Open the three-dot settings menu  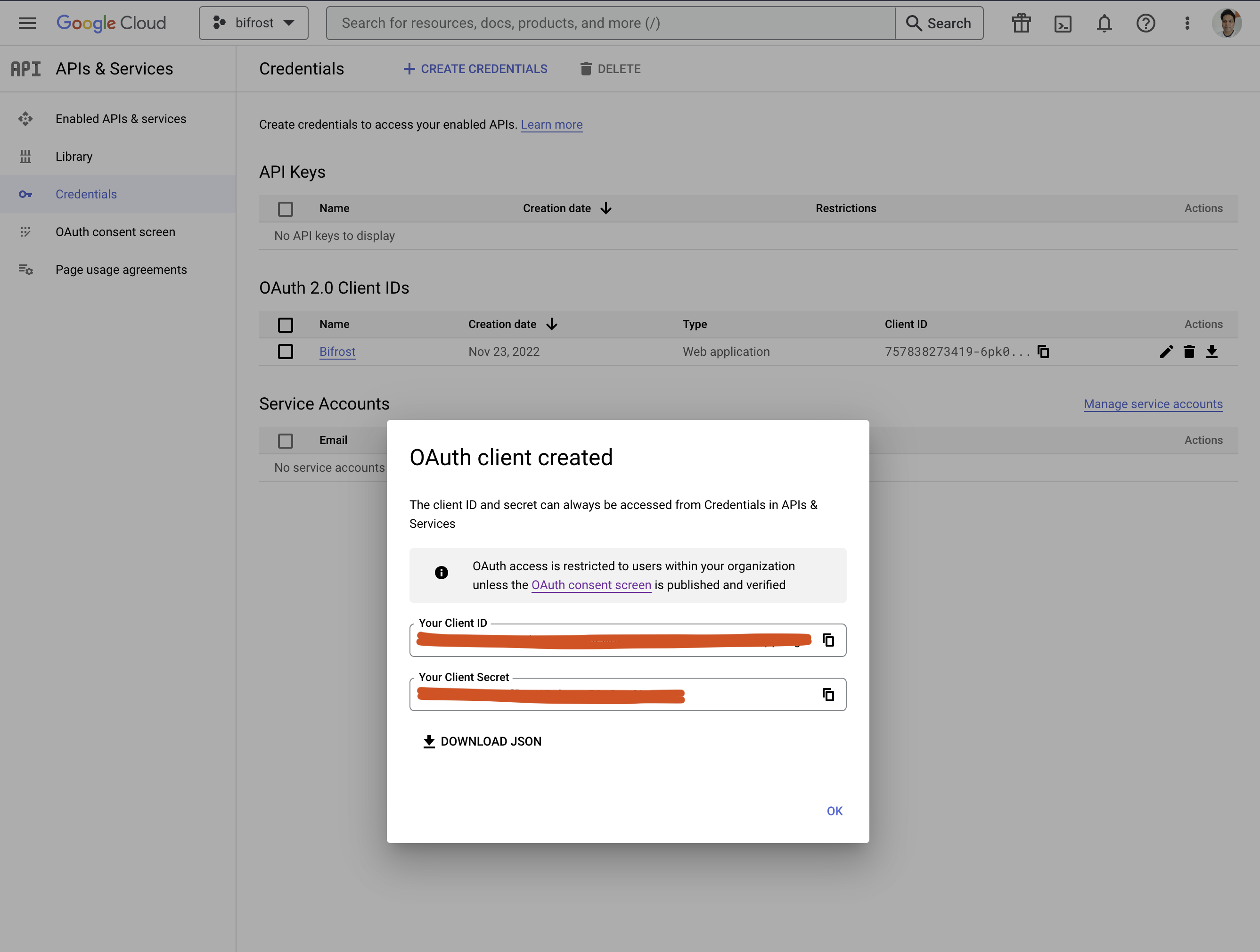[x=1187, y=24]
